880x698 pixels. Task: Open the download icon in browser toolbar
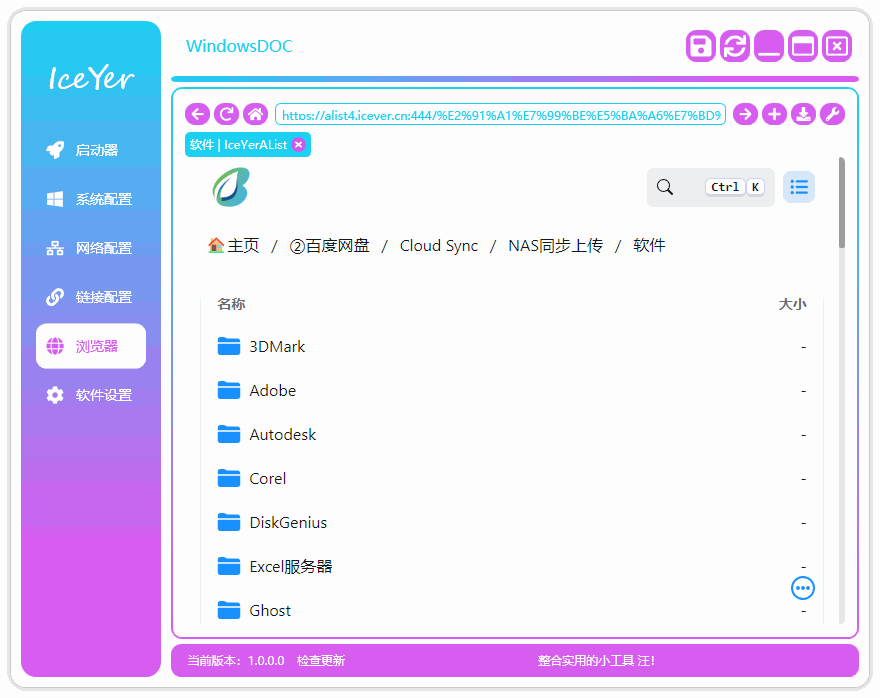[804, 114]
